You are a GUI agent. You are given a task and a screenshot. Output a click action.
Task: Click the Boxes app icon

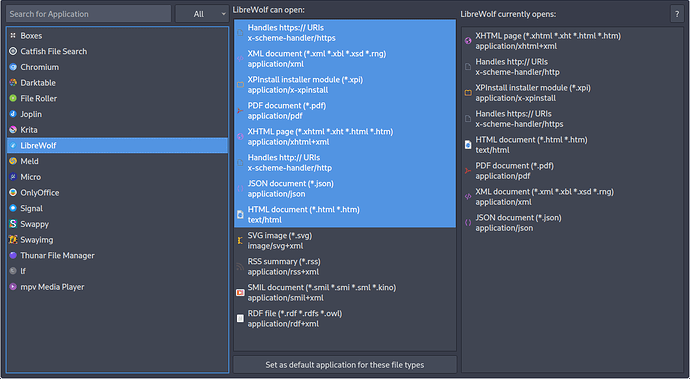[x=13, y=36]
